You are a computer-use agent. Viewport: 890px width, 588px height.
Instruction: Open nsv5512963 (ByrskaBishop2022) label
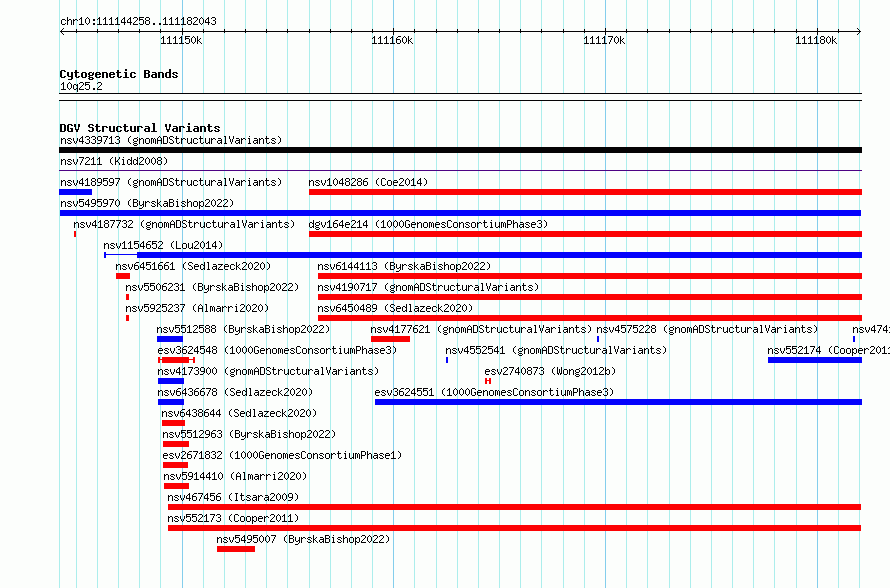(x=249, y=434)
